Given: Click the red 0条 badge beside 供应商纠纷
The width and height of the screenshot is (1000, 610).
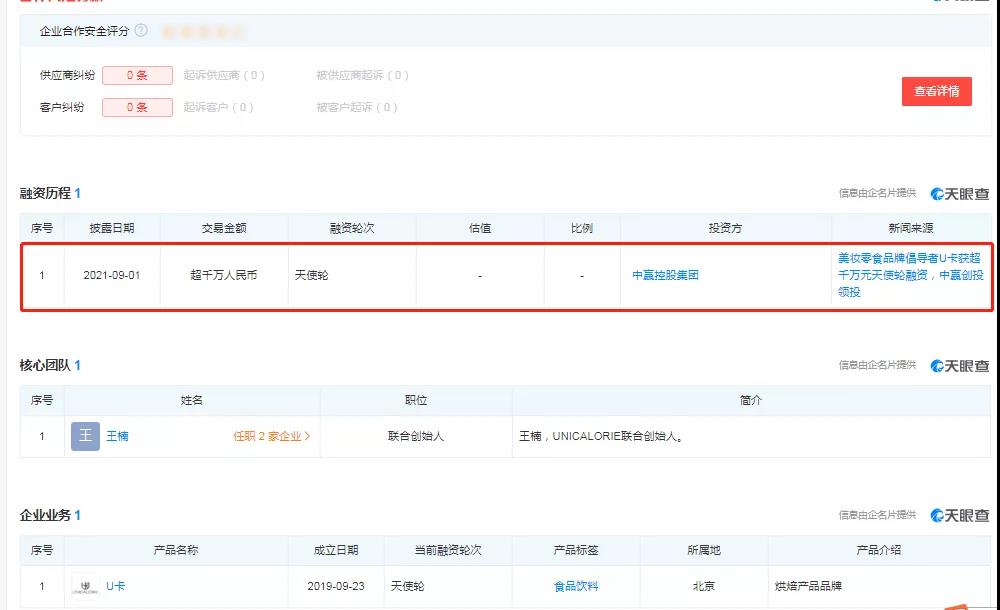Looking at the screenshot, I should [138, 74].
